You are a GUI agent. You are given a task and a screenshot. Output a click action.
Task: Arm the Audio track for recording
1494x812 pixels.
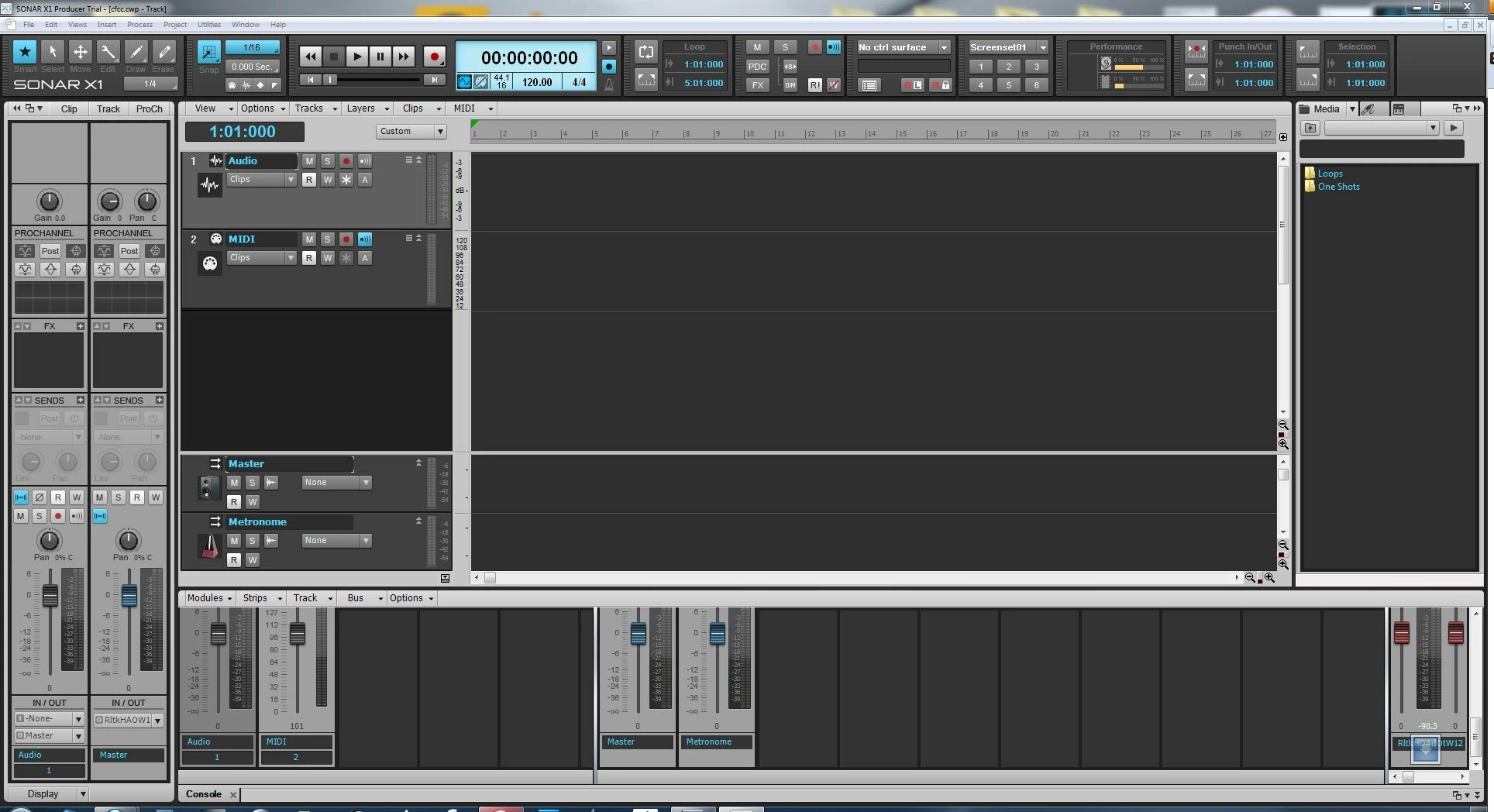346,161
